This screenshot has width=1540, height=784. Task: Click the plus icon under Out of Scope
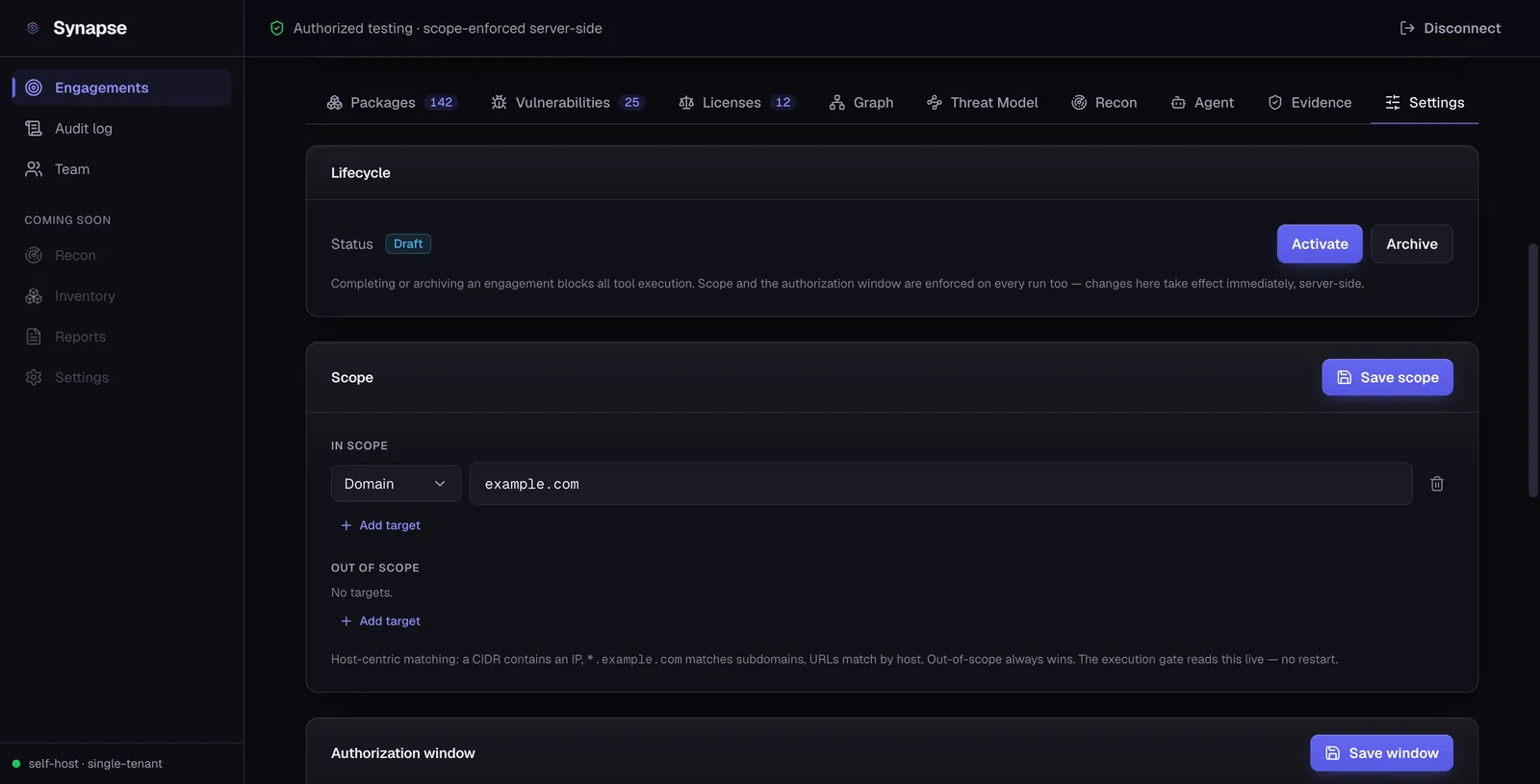pos(346,621)
